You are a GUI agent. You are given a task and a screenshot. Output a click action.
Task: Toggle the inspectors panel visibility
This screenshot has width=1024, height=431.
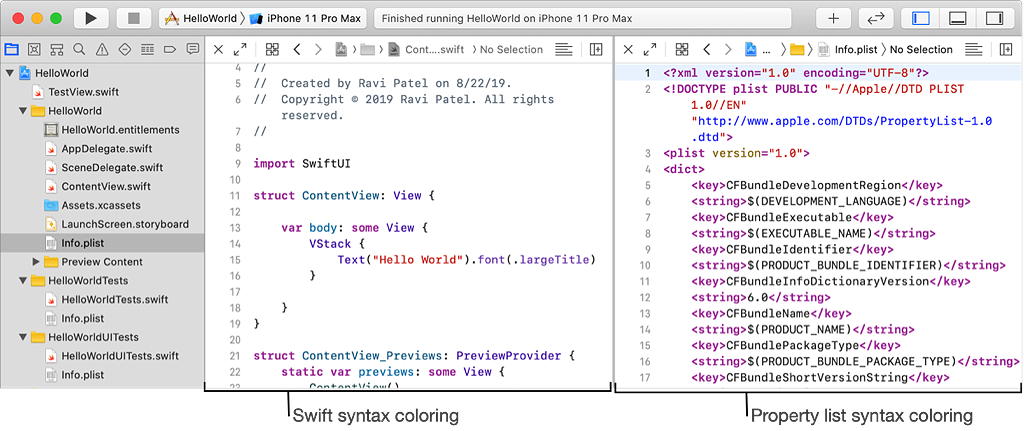pyautogui.click(x=994, y=18)
